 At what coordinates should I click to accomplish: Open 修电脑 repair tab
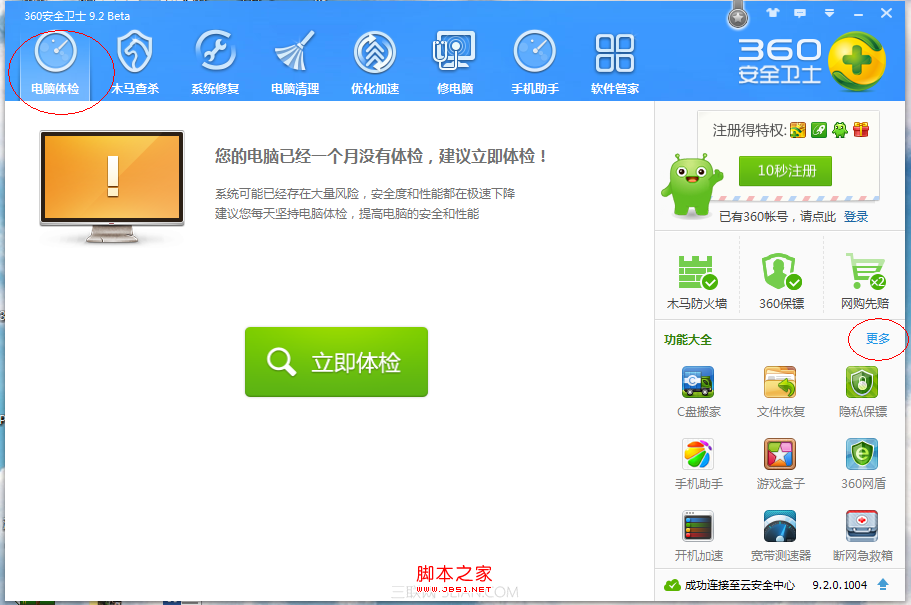tap(454, 64)
